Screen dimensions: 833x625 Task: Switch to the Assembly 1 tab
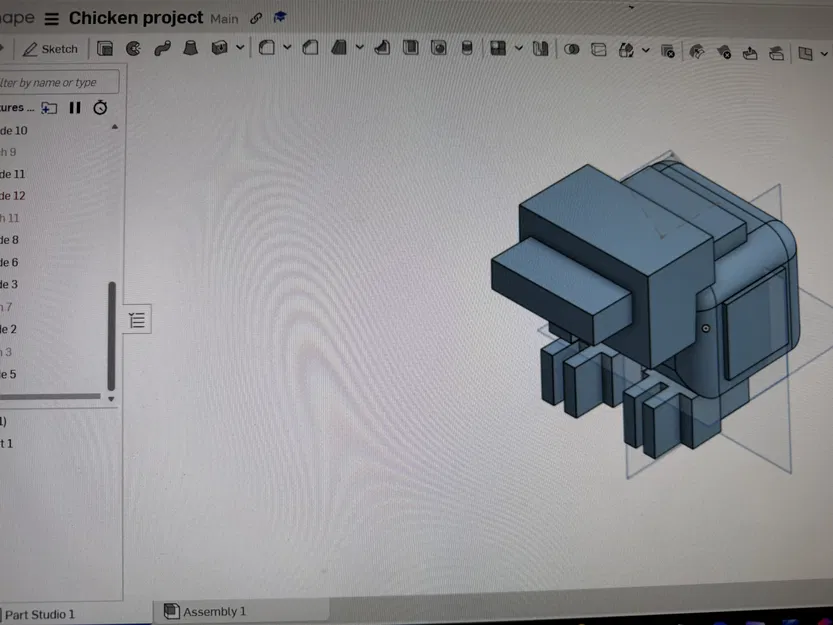point(213,610)
